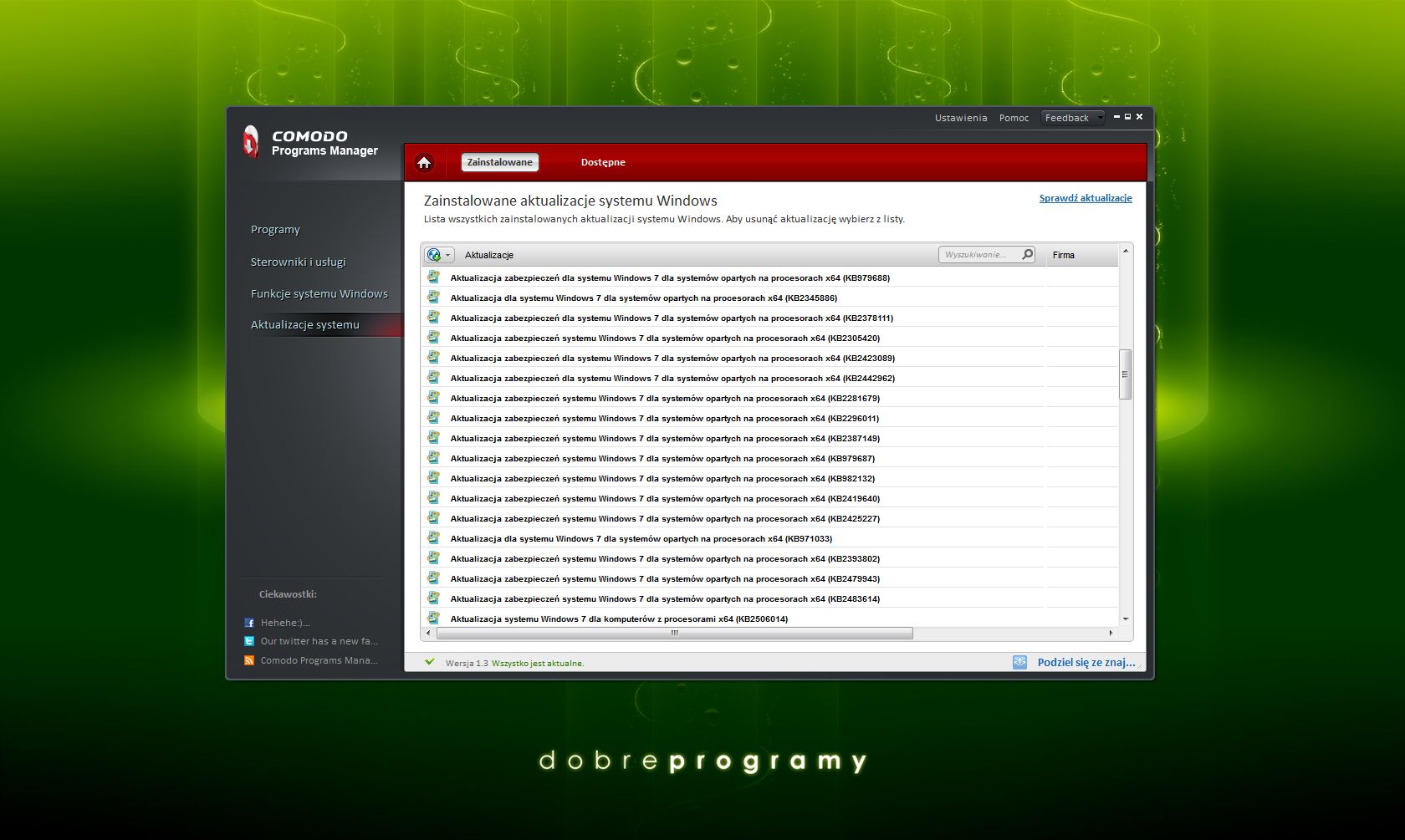Viewport: 1405px width, 840px height.
Task: Select icon of update KB2393802
Action: 433,557
